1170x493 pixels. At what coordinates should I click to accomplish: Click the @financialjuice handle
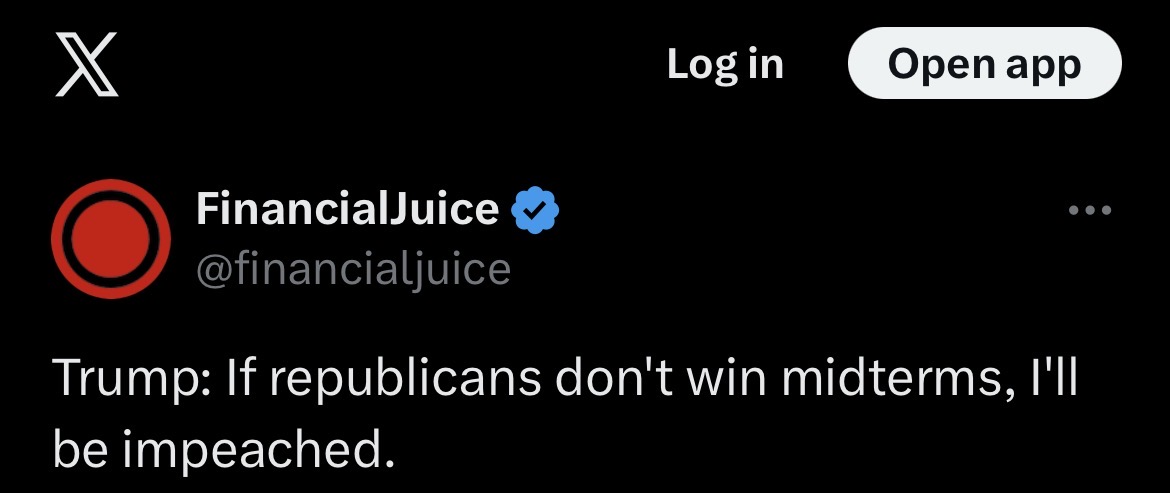pyautogui.click(x=353, y=269)
